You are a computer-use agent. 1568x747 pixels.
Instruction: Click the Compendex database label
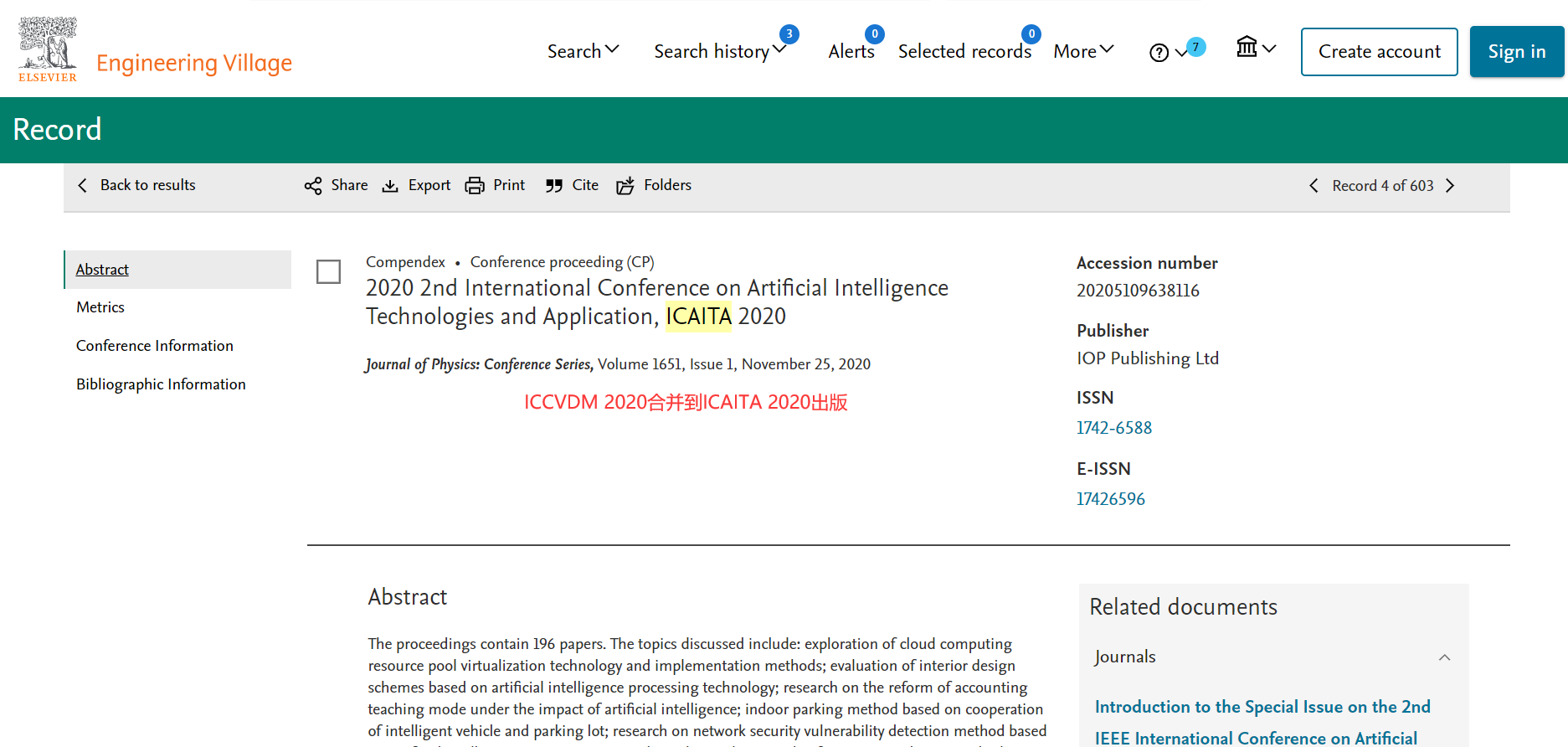[x=405, y=262]
